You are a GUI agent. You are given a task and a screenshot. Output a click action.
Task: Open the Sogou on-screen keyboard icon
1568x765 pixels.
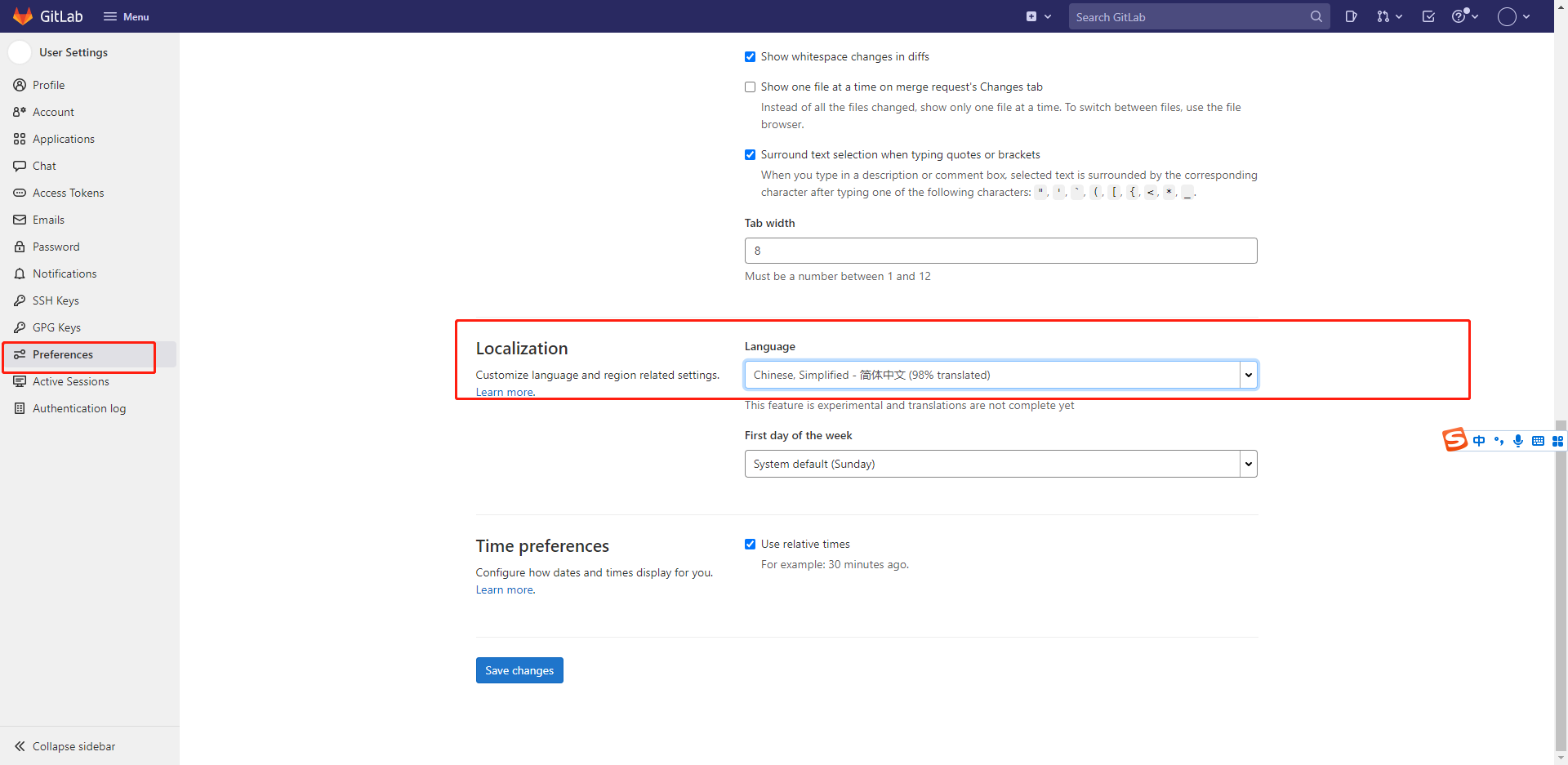click(x=1539, y=441)
